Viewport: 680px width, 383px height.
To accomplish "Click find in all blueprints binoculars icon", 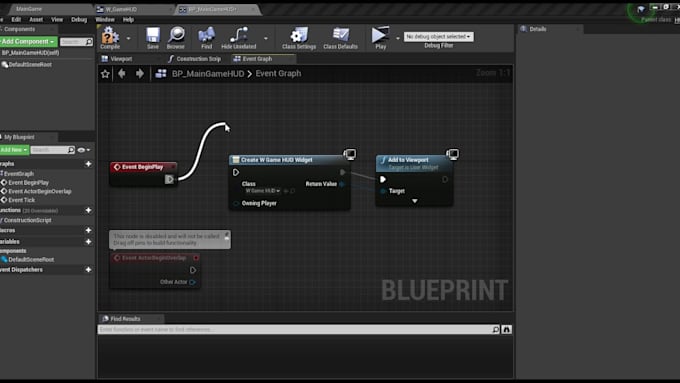I will pos(507,330).
